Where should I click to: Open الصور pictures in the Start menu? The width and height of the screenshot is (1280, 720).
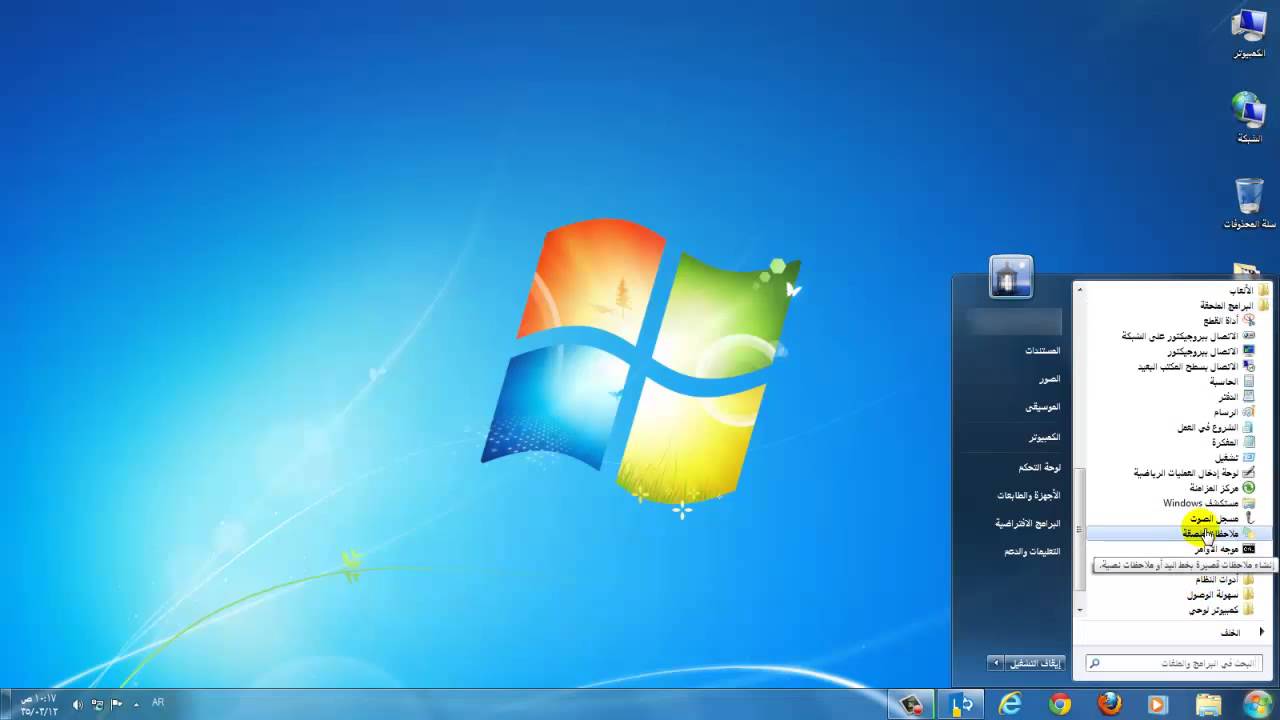pos(1049,379)
